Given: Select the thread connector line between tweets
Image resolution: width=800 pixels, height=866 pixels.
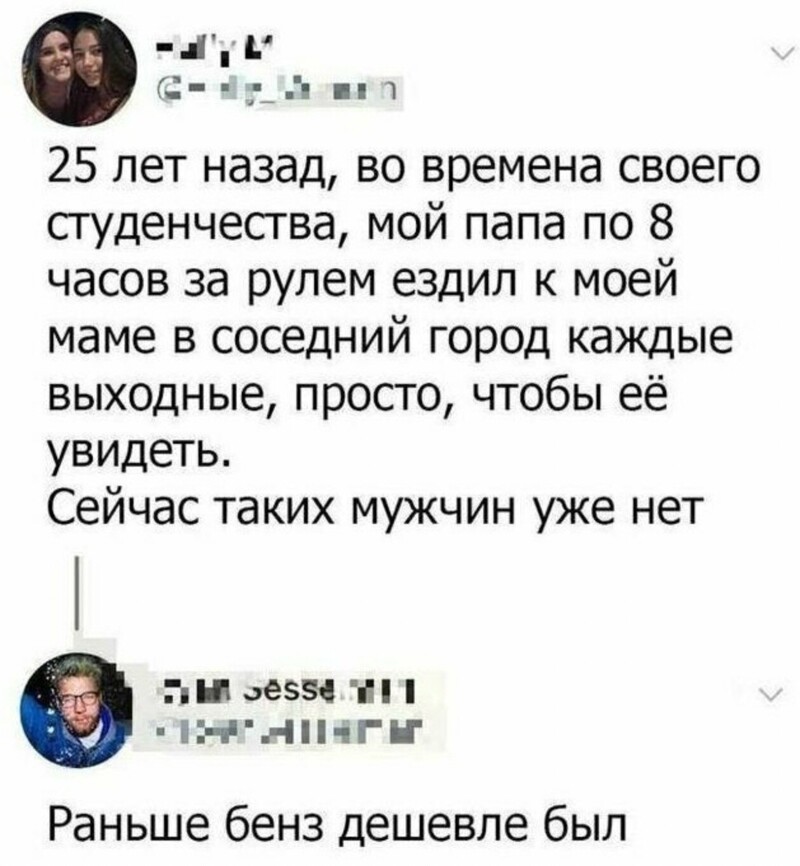Looking at the screenshot, I should [78, 592].
